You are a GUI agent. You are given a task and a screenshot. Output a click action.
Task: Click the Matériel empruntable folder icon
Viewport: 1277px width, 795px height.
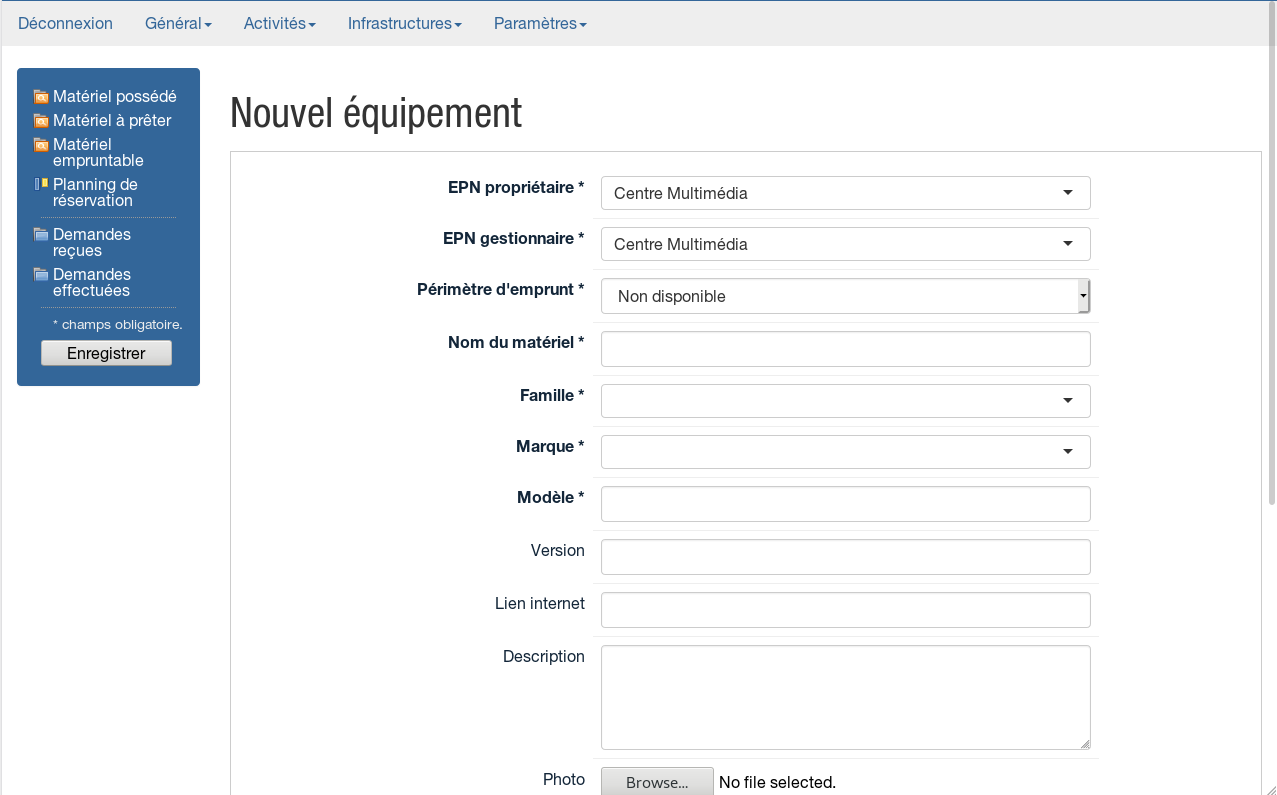coord(41,145)
